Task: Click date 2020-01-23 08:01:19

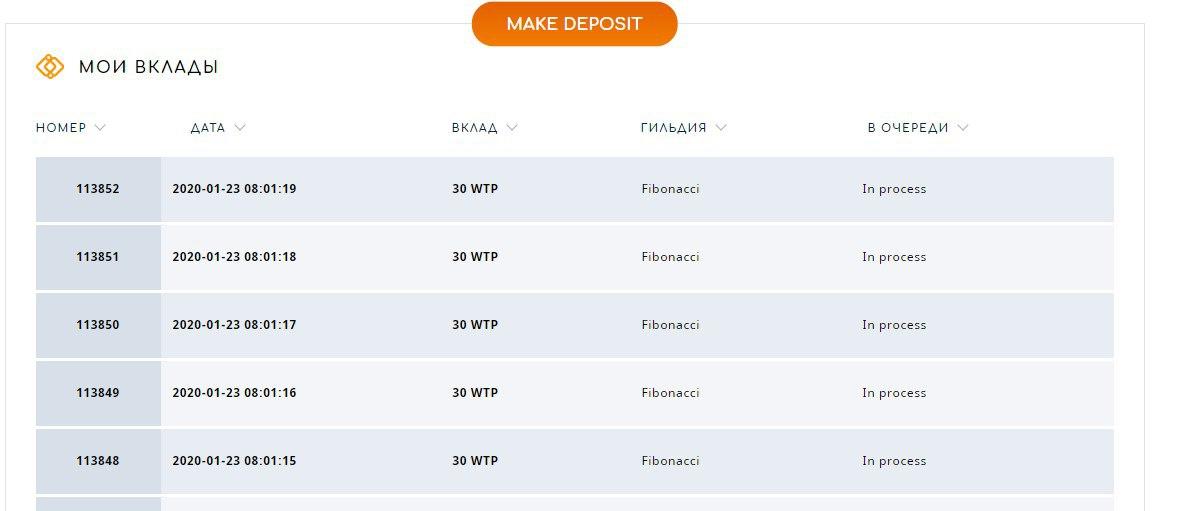Action: click(234, 189)
